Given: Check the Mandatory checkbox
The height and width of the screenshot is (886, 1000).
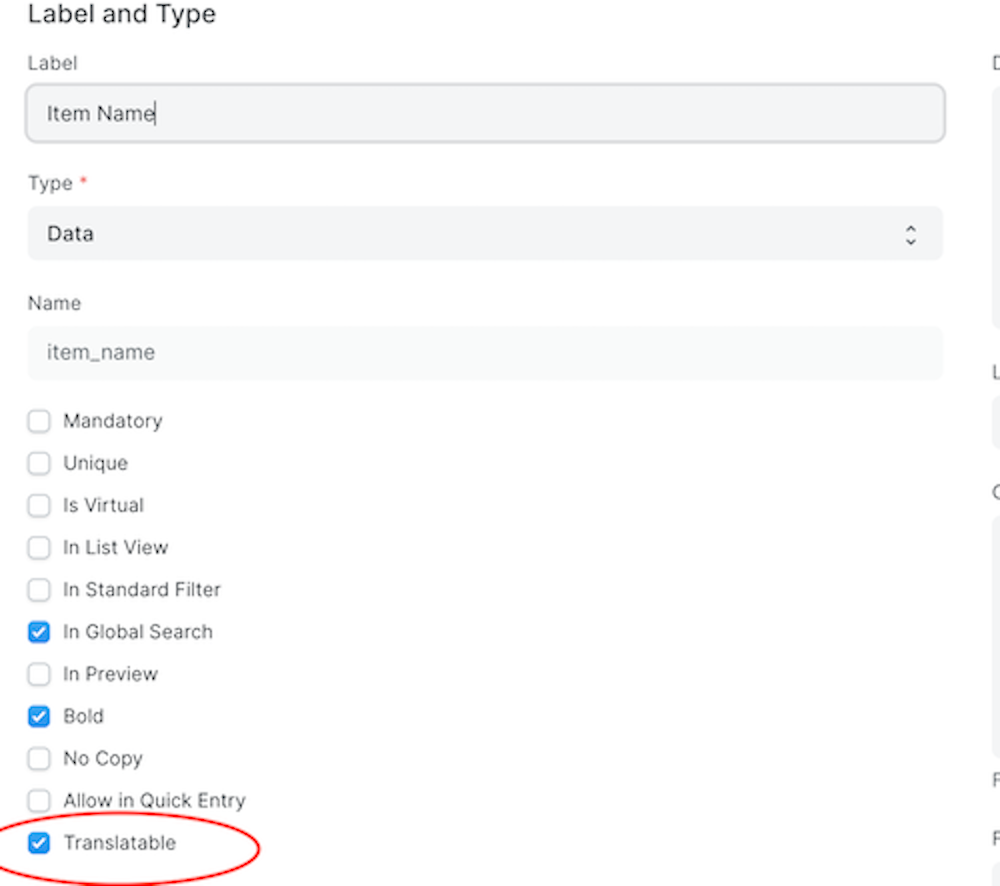Looking at the screenshot, I should pyautogui.click(x=38, y=421).
